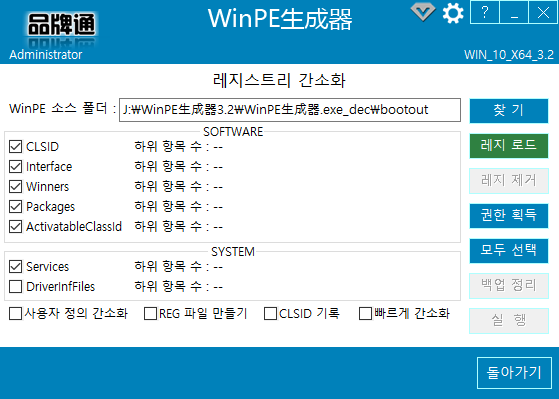559x399 pixels.
Task: Click the 찾기 browse button
Action: [509, 111]
